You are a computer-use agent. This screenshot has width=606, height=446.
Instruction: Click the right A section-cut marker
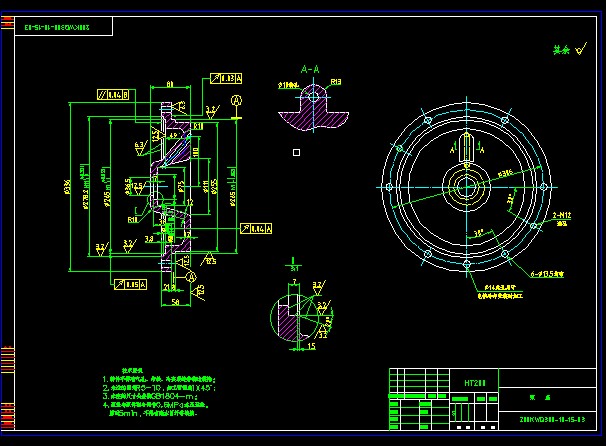(481, 148)
